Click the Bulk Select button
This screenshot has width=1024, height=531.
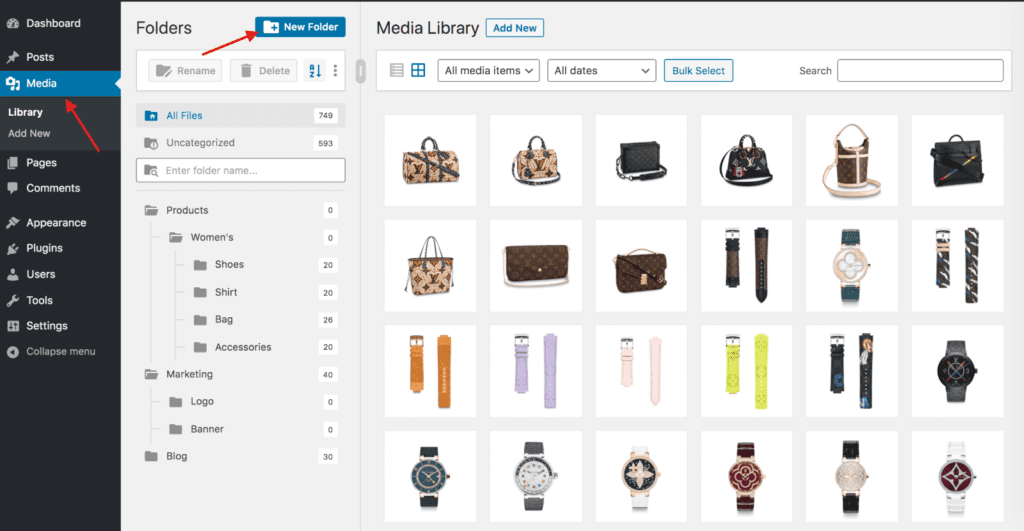(x=698, y=71)
